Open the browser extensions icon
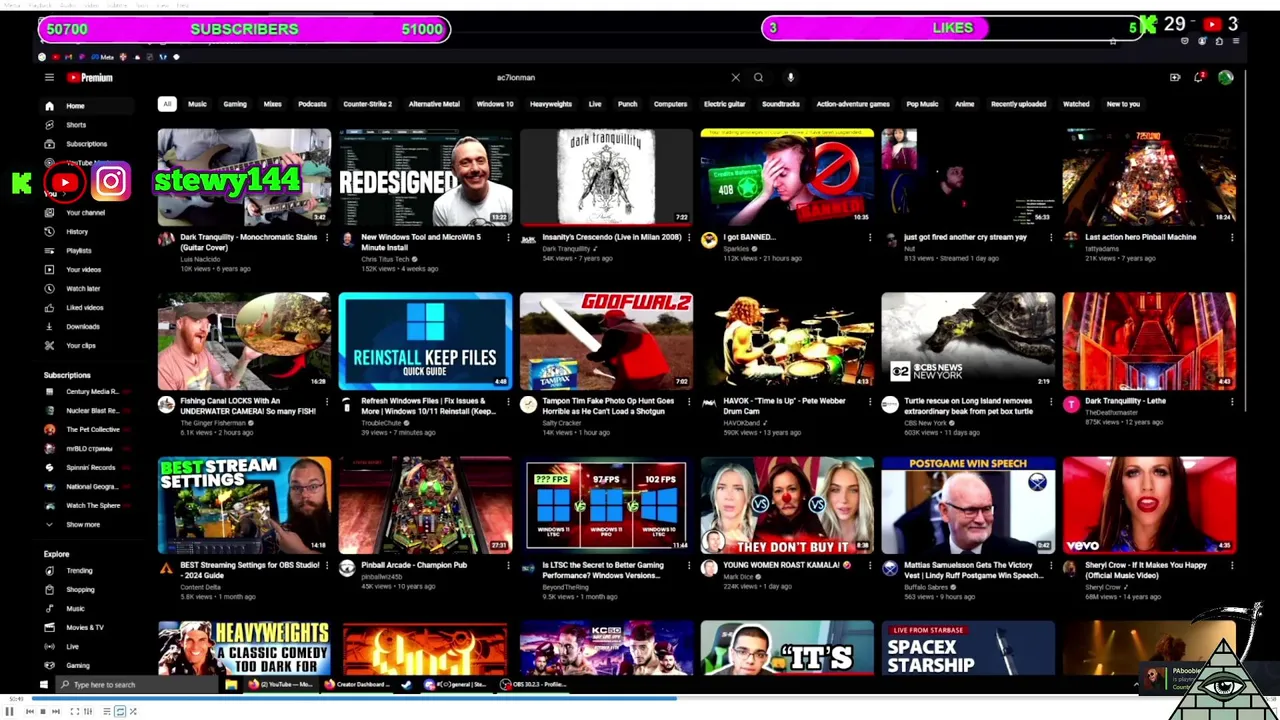 (x=1219, y=41)
